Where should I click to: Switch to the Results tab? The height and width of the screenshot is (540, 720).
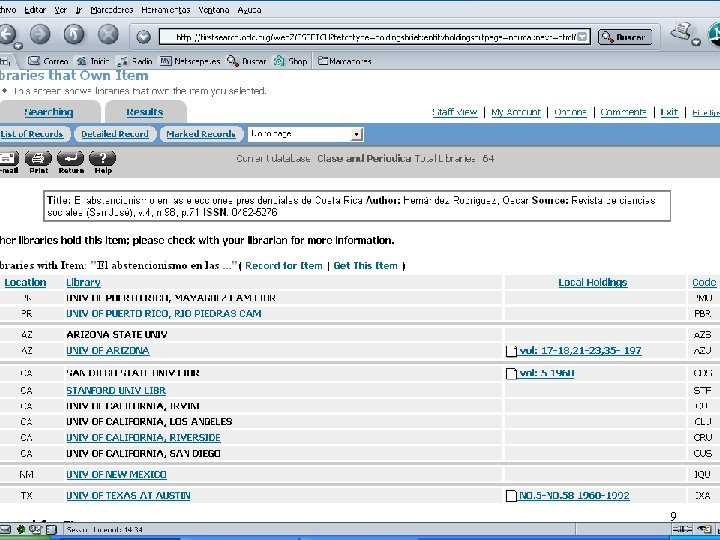(145, 112)
